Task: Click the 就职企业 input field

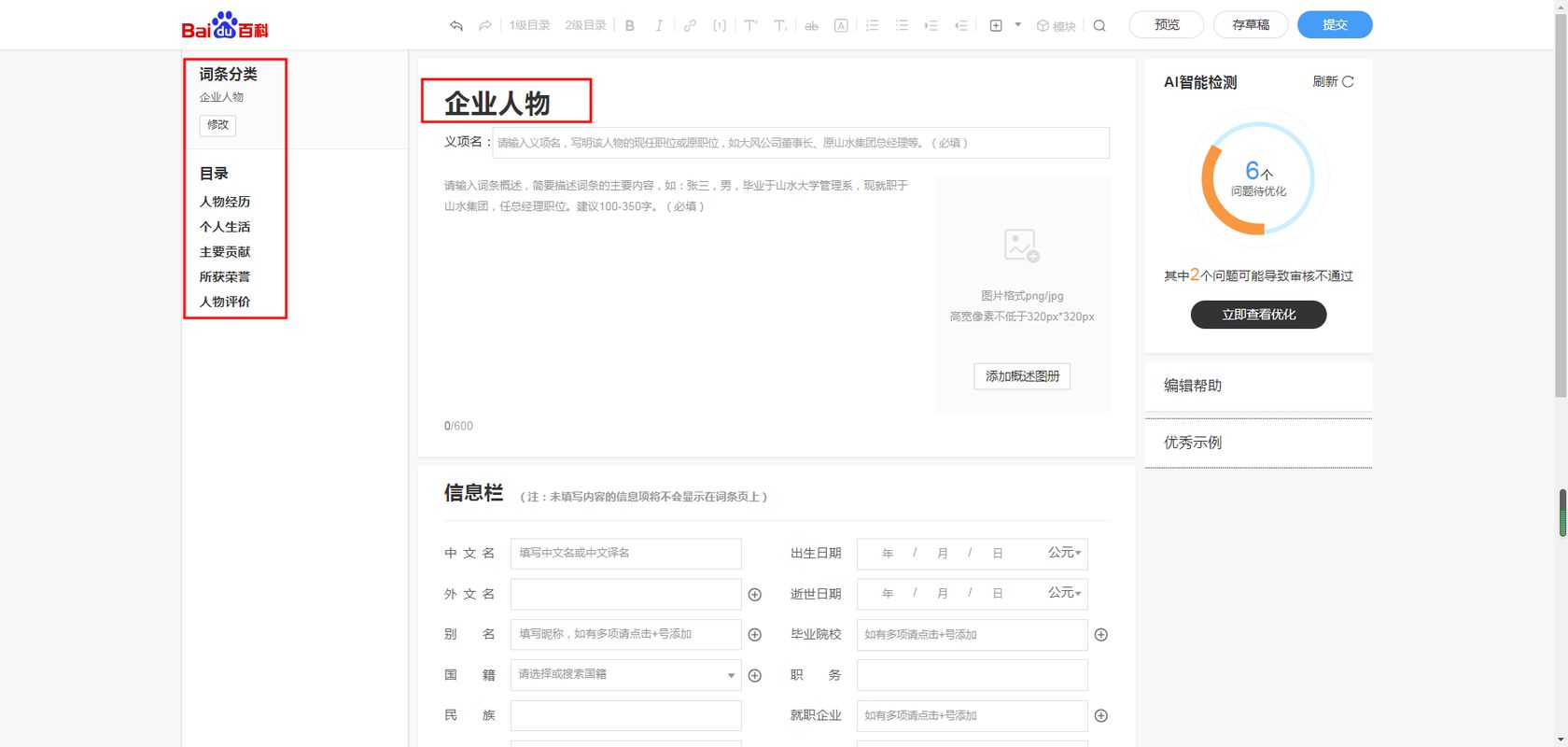Action: (973, 716)
